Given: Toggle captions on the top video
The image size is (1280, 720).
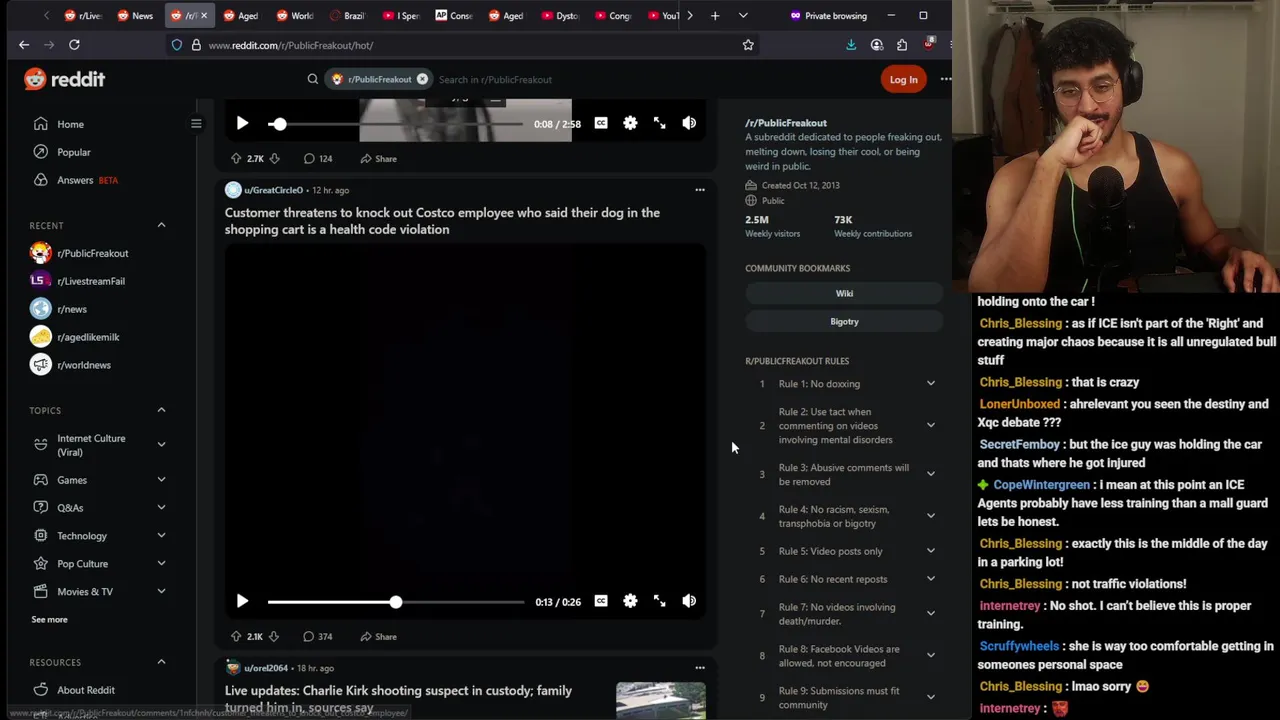Looking at the screenshot, I should (x=601, y=123).
